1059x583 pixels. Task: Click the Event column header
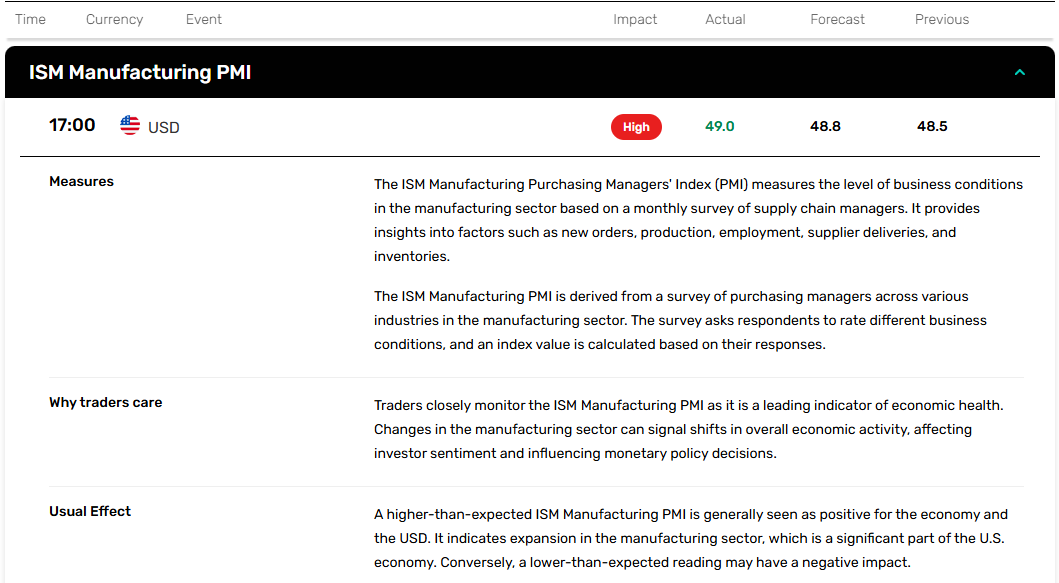[203, 20]
